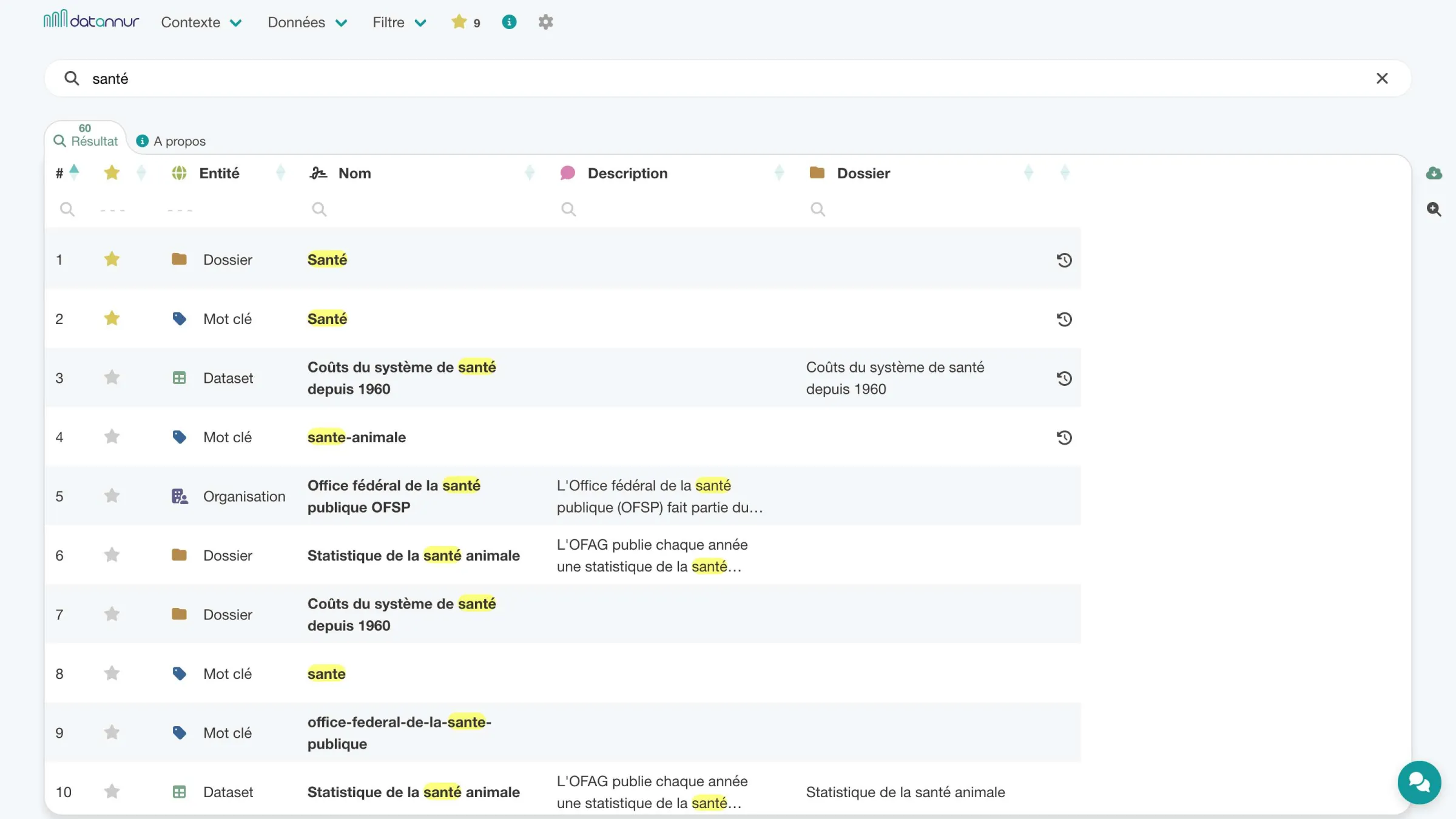The width and height of the screenshot is (1456, 819).
Task: Open the favorite column filter selector
Action: [113, 210]
